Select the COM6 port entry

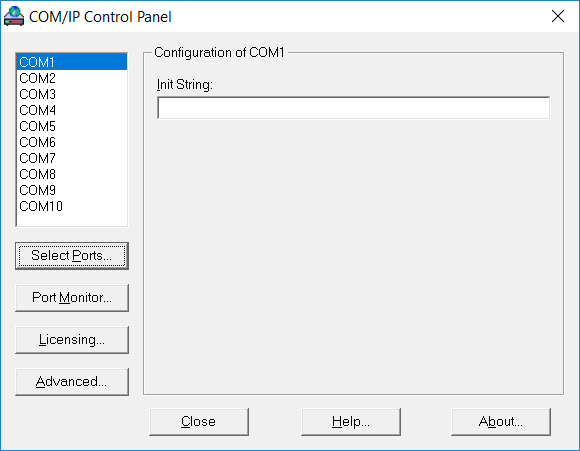point(72,142)
